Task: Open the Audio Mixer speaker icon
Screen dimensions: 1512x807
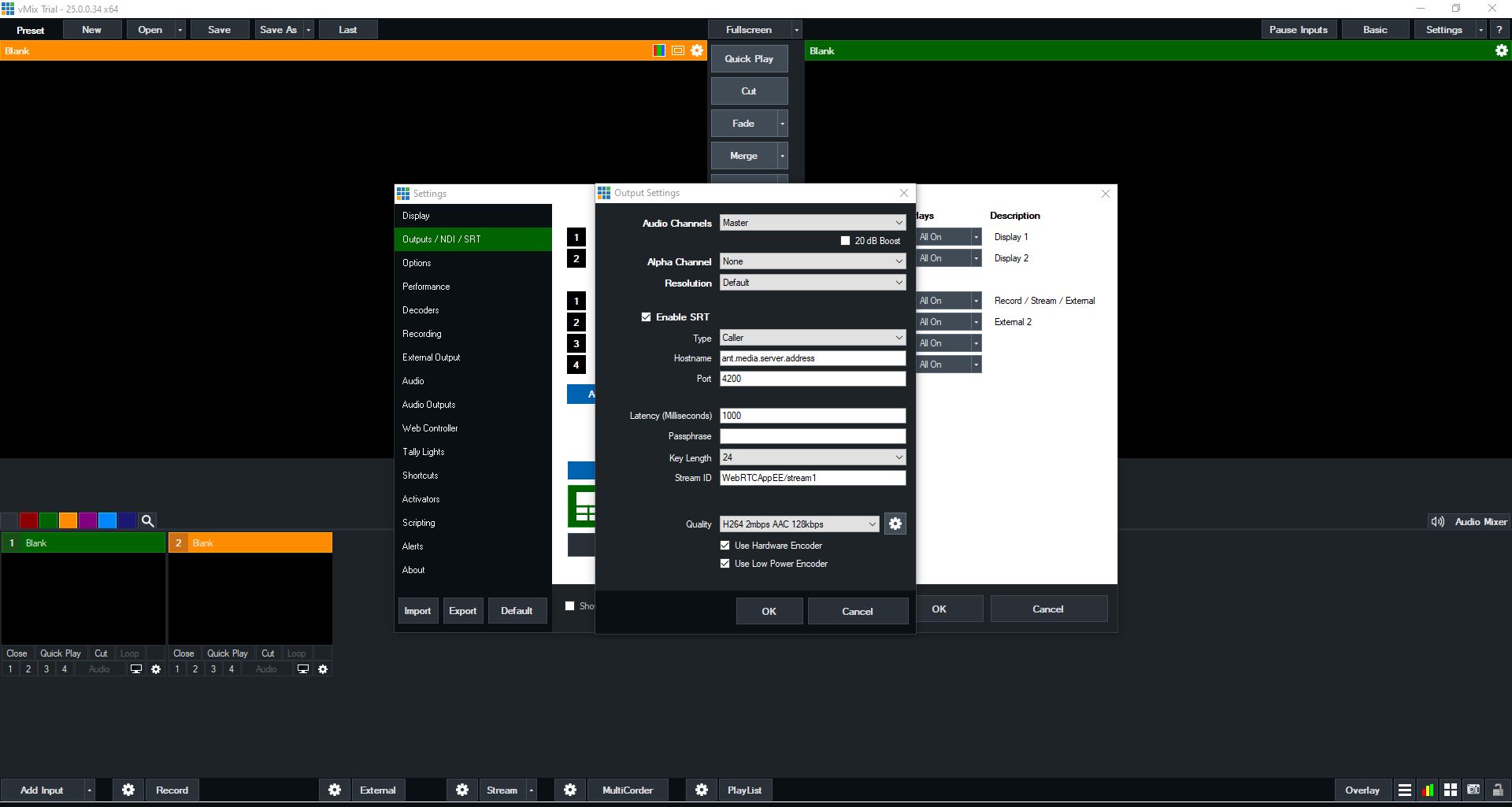Action: pyautogui.click(x=1438, y=521)
